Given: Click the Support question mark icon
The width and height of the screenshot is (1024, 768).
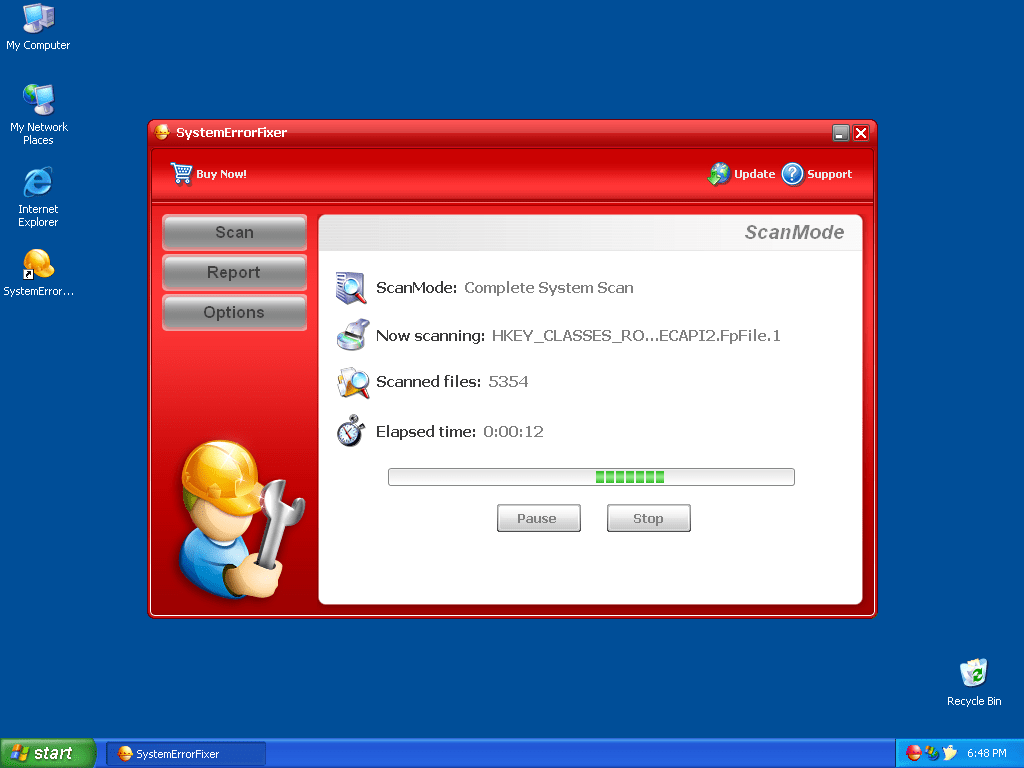Looking at the screenshot, I should [792, 174].
